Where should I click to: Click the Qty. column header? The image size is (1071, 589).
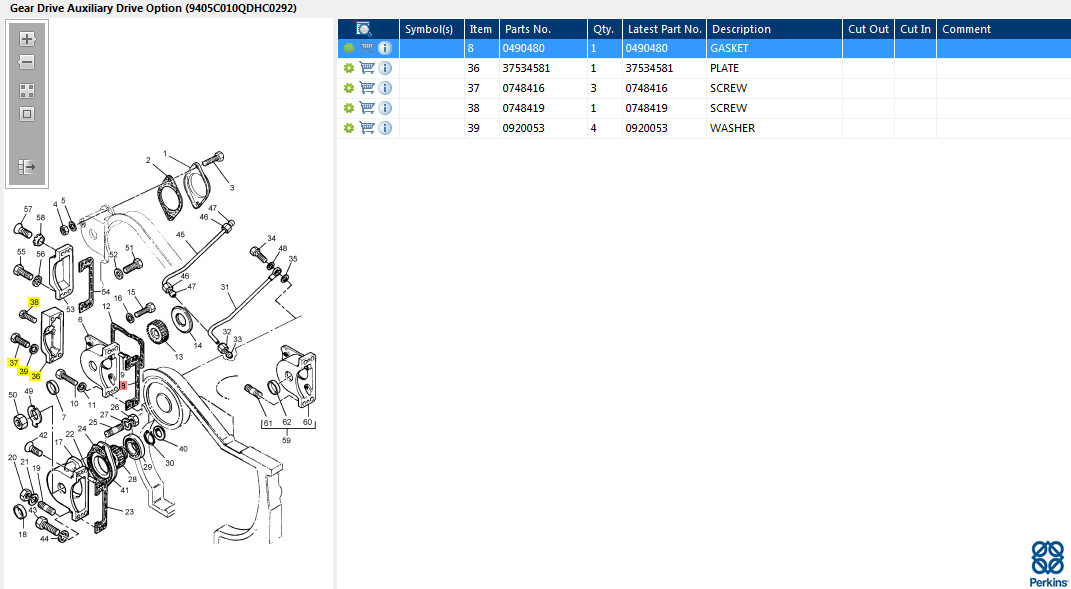tap(602, 29)
